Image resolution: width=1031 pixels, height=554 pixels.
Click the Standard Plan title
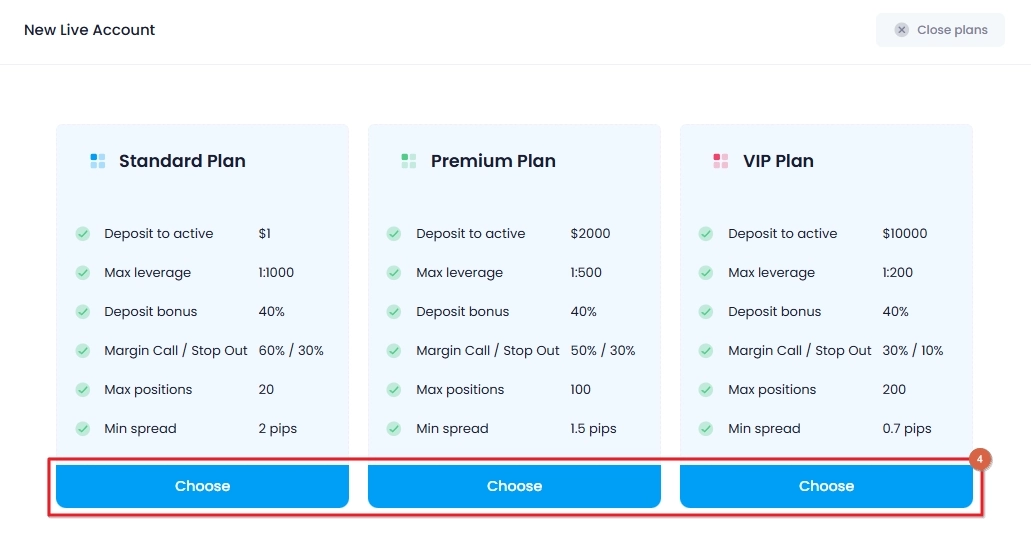tap(182, 161)
